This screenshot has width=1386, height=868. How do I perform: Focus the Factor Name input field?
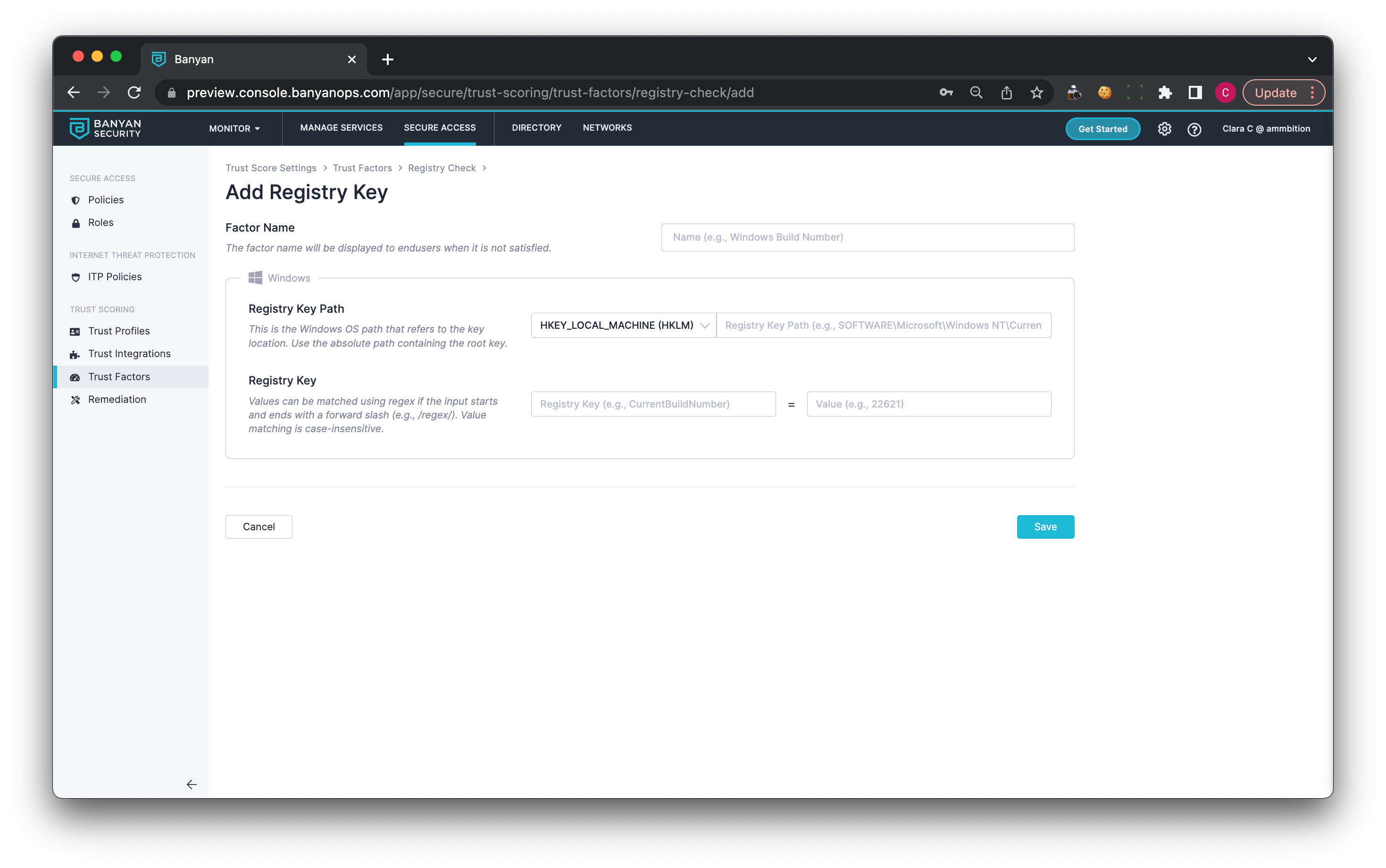pos(867,237)
